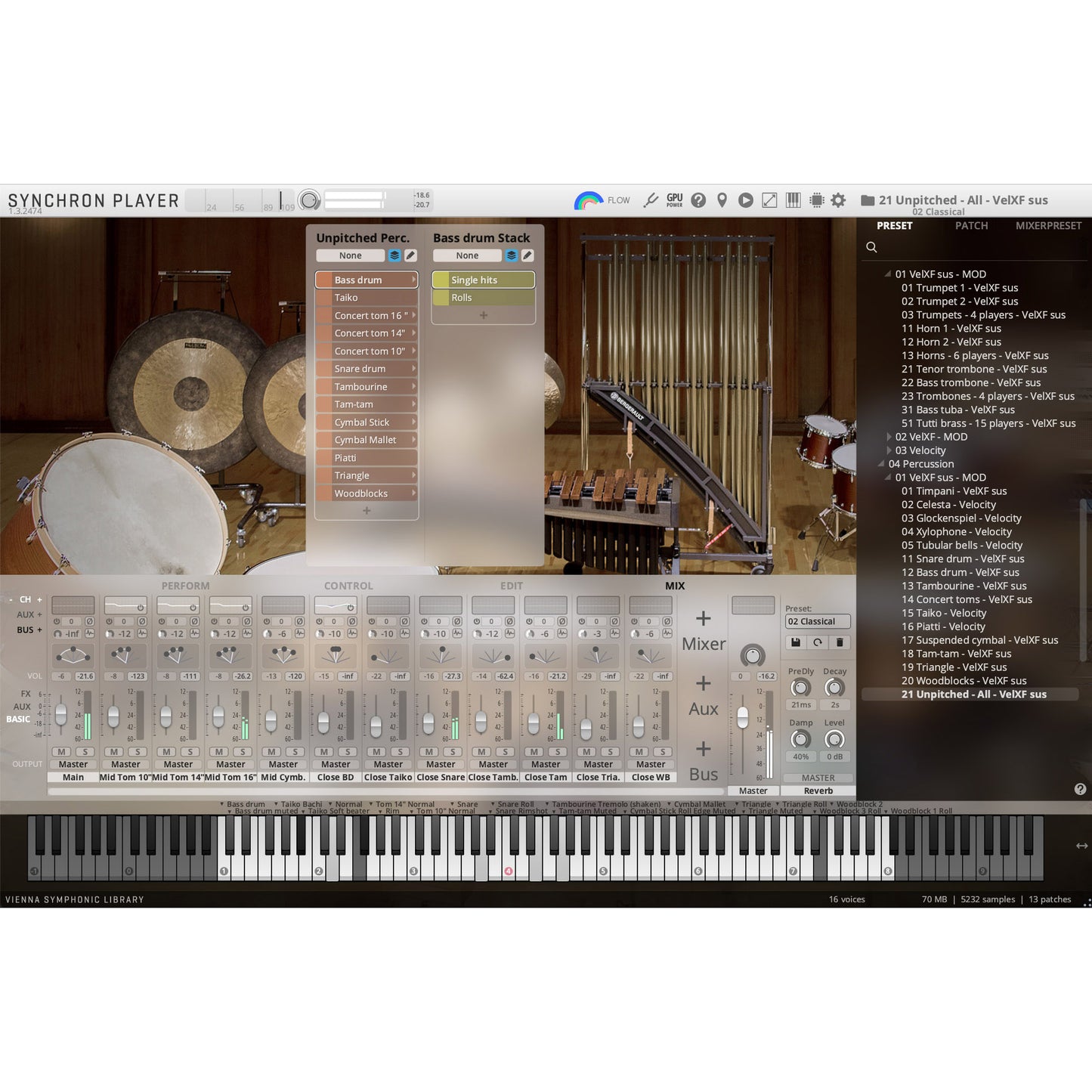
Task: Save the reverb preset with floppy icon
Action: click(x=796, y=642)
